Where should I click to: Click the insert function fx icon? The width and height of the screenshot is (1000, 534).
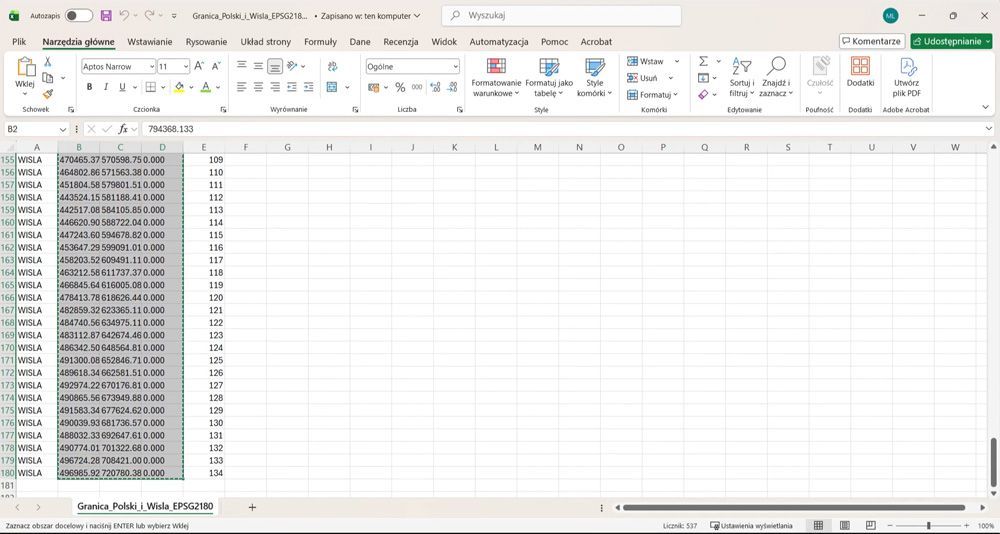point(123,129)
